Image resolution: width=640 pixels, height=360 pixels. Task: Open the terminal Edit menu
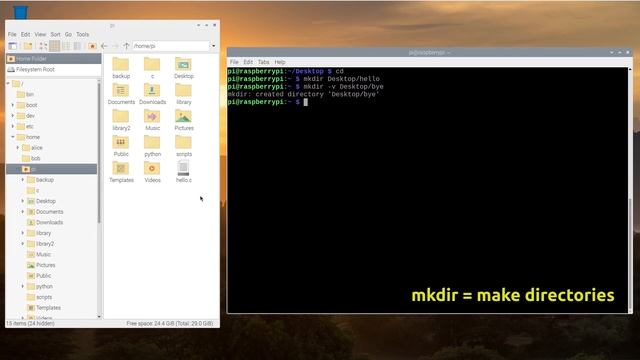[x=248, y=62]
